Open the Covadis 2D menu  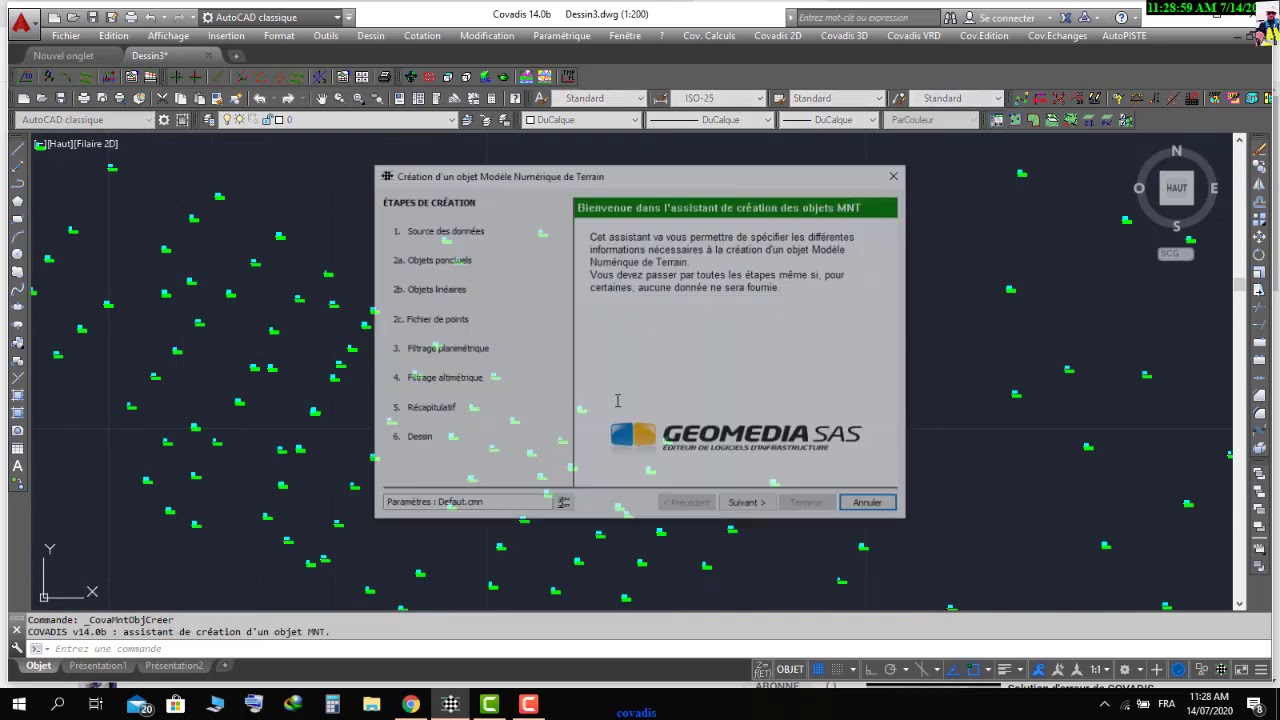778,36
